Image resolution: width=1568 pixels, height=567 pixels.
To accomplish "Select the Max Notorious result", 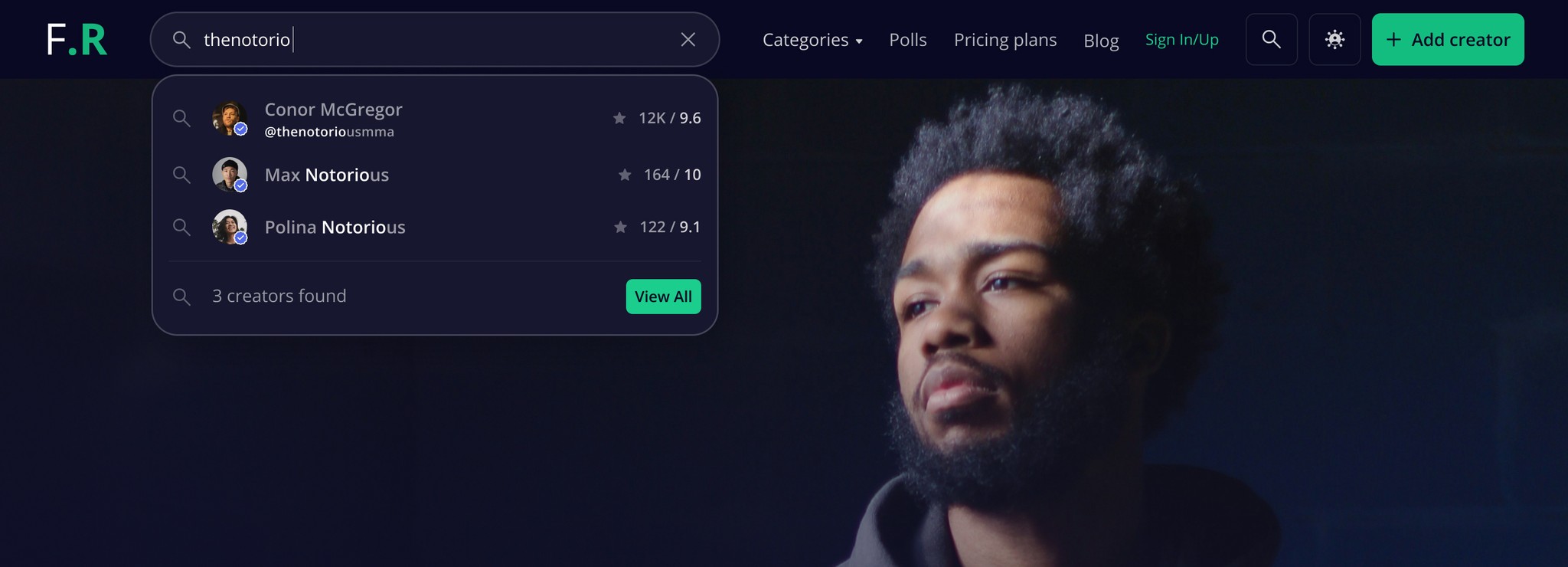I will (x=435, y=175).
